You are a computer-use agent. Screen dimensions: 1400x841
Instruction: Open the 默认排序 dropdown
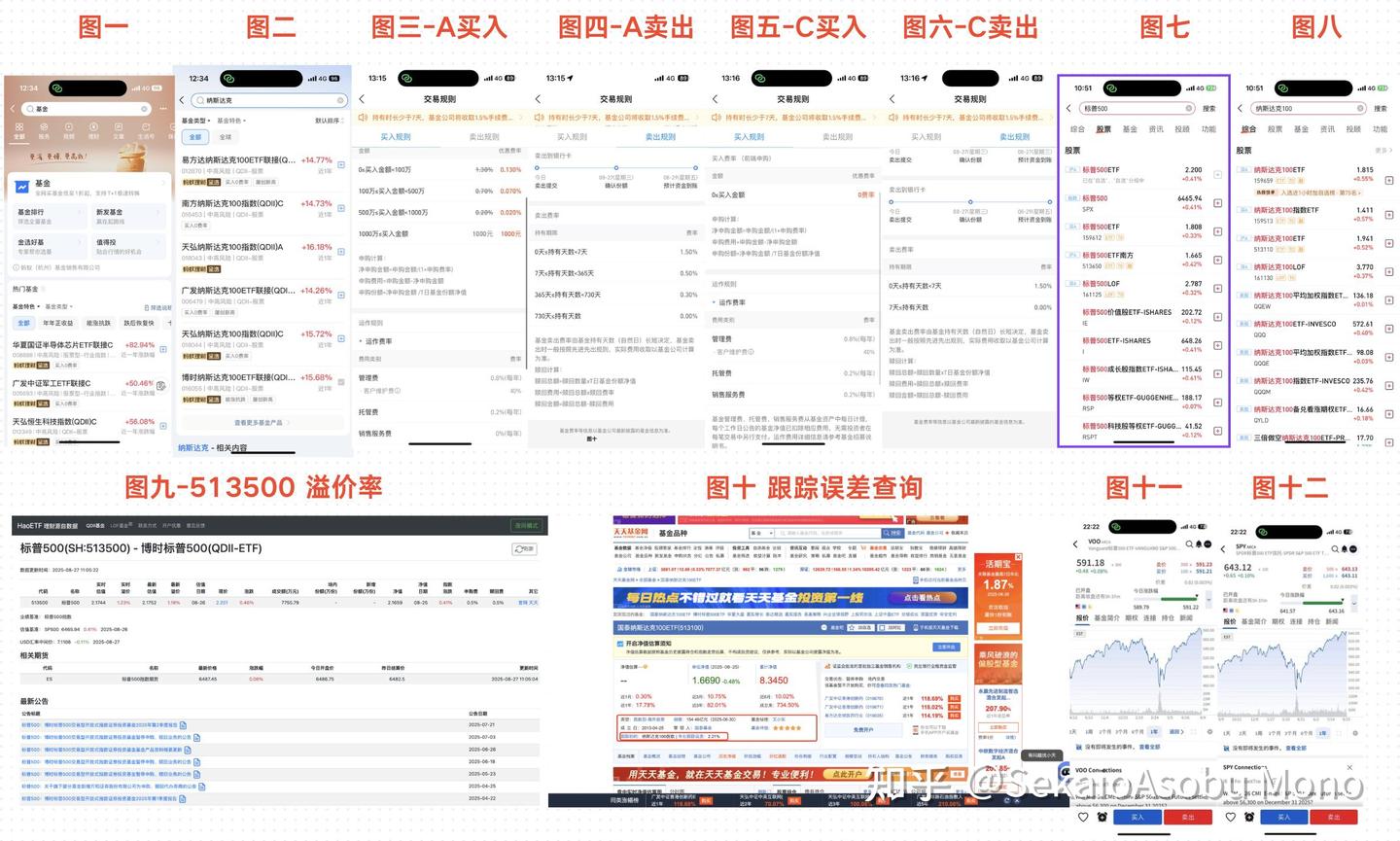(329, 122)
